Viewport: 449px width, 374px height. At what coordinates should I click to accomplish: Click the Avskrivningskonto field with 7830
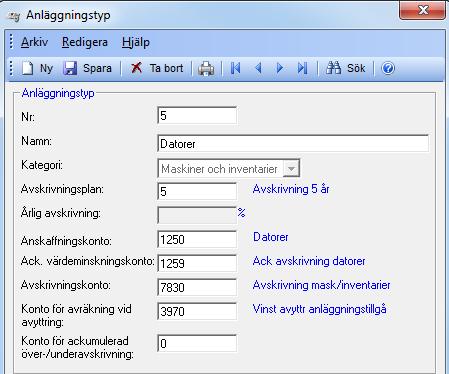click(x=197, y=287)
